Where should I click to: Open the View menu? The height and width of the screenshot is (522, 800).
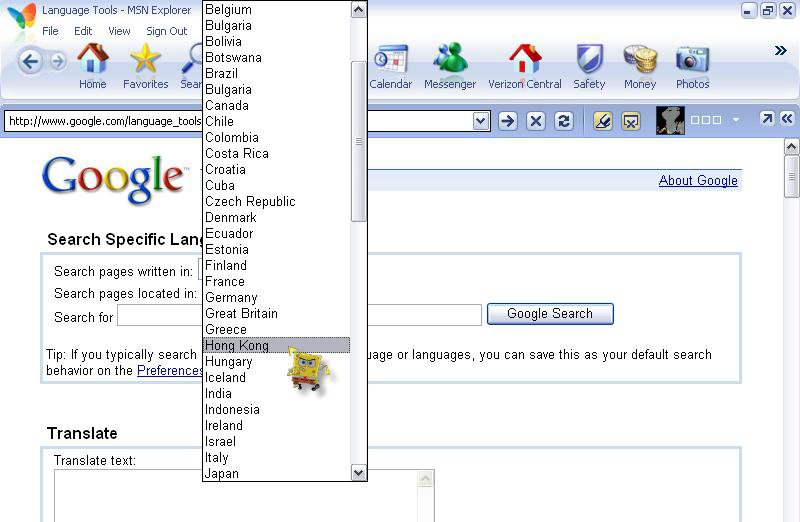[119, 31]
